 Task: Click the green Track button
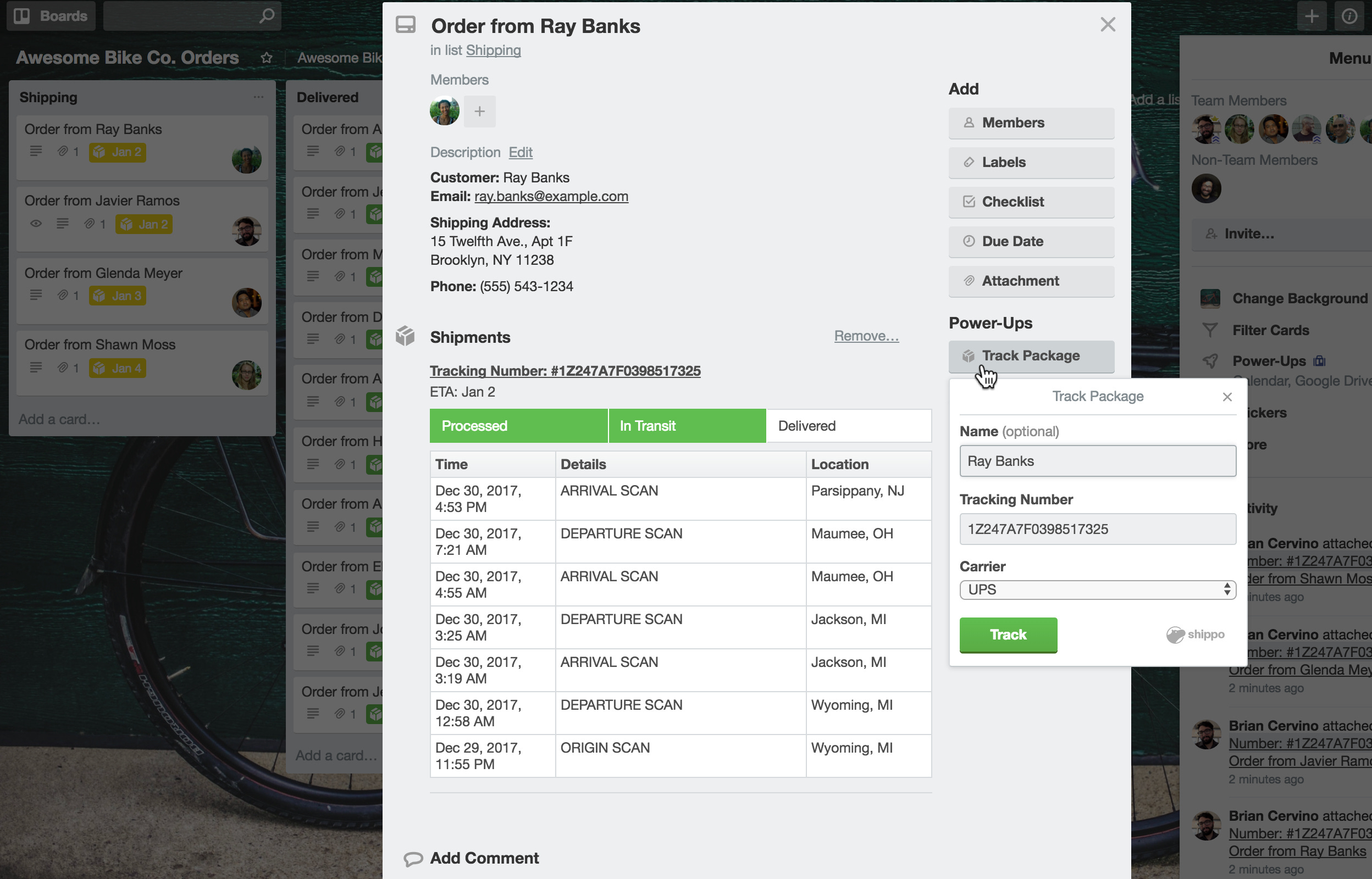tap(1008, 635)
